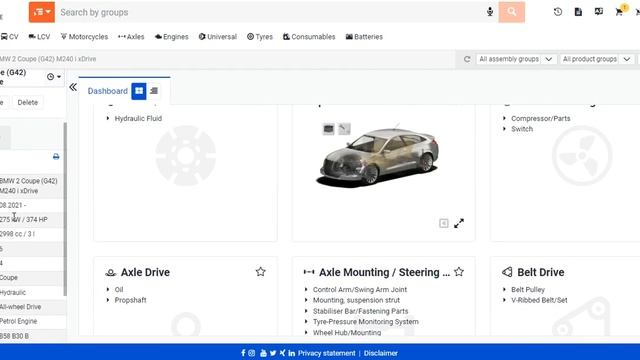Open the orange search category selector
This screenshot has height=360, width=640.
(x=42, y=12)
